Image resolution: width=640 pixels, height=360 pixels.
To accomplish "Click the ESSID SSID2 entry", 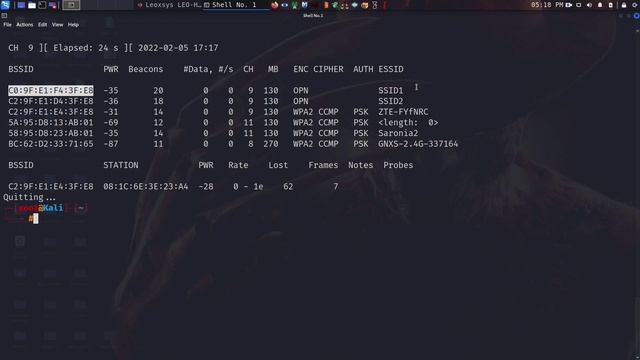I will pyautogui.click(x=391, y=101).
